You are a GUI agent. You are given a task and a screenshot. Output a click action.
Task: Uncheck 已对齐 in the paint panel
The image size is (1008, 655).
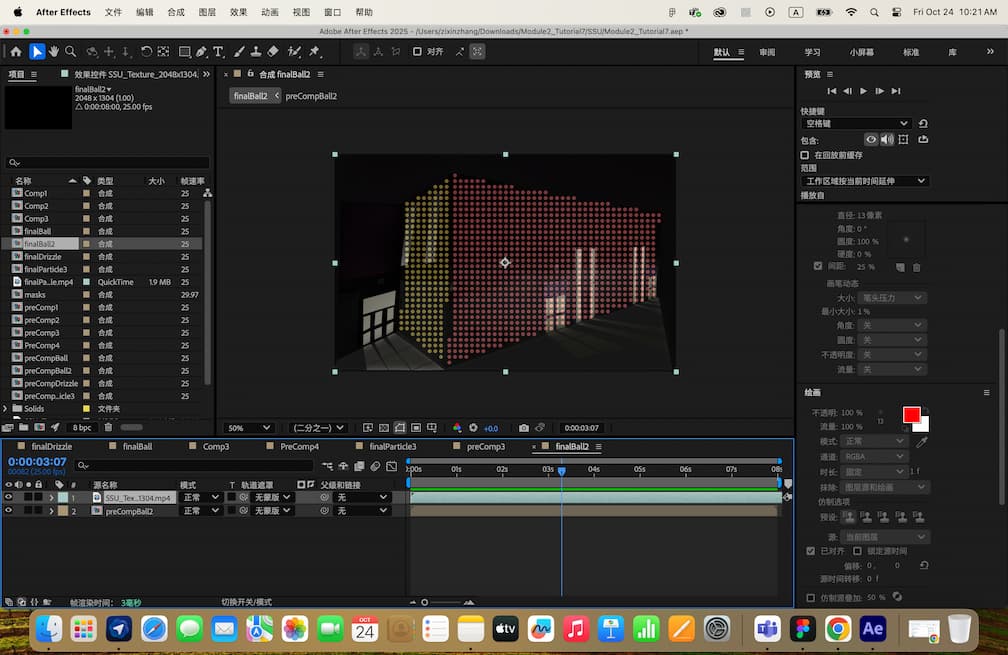click(811, 550)
